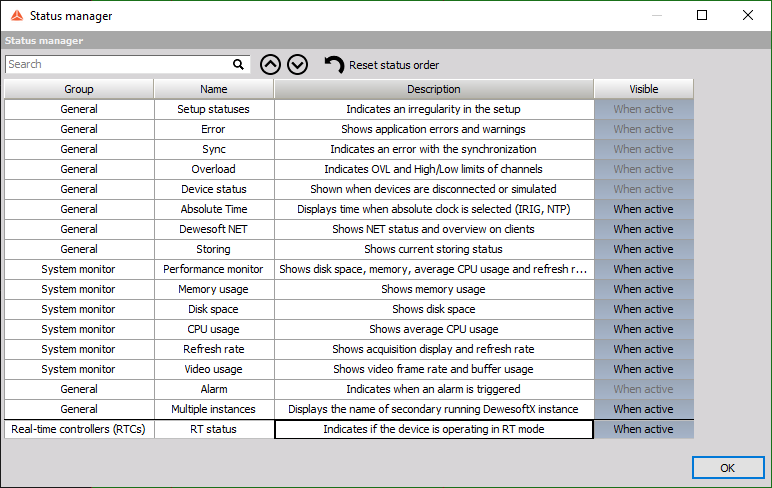The height and width of the screenshot is (488, 772).
Task: Open Visible dropdown for Disk space
Action: click(x=643, y=309)
